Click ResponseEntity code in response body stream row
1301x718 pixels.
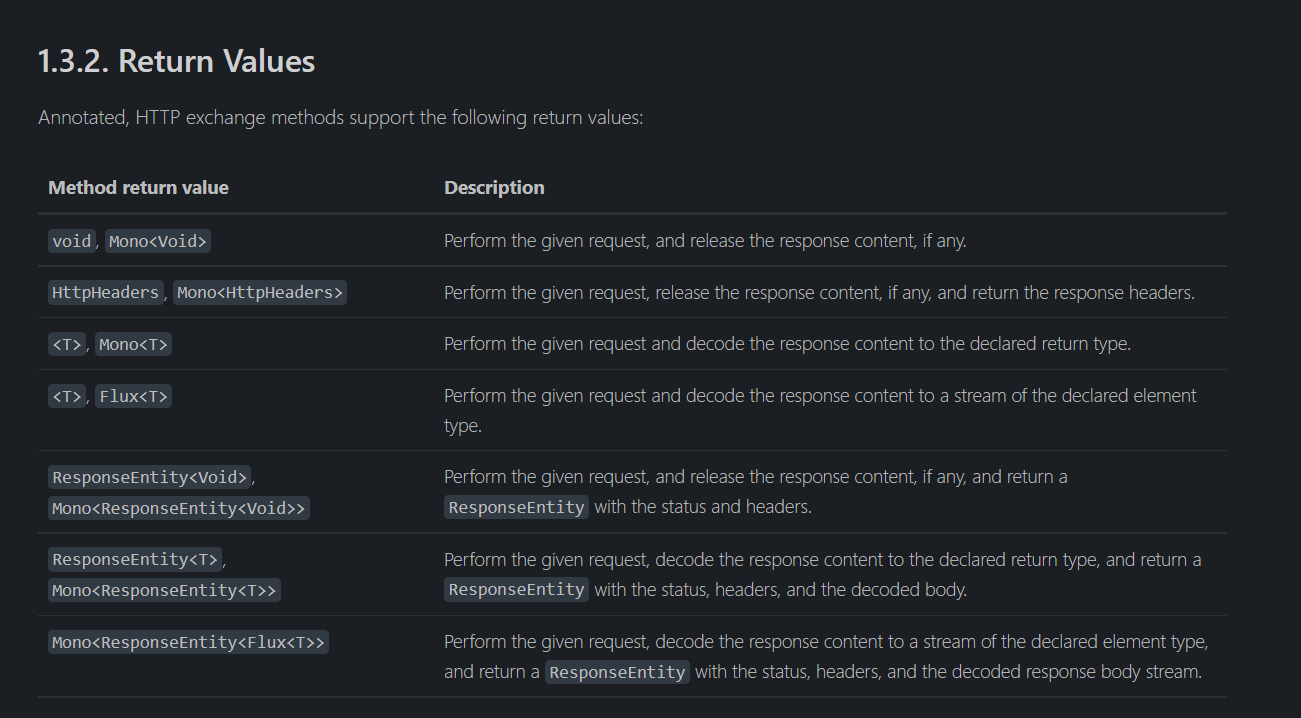click(617, 673)
